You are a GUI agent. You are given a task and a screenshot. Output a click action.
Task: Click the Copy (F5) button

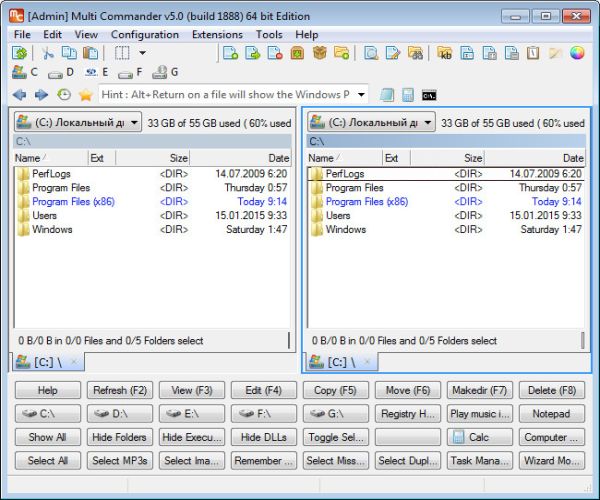point(336,390)
